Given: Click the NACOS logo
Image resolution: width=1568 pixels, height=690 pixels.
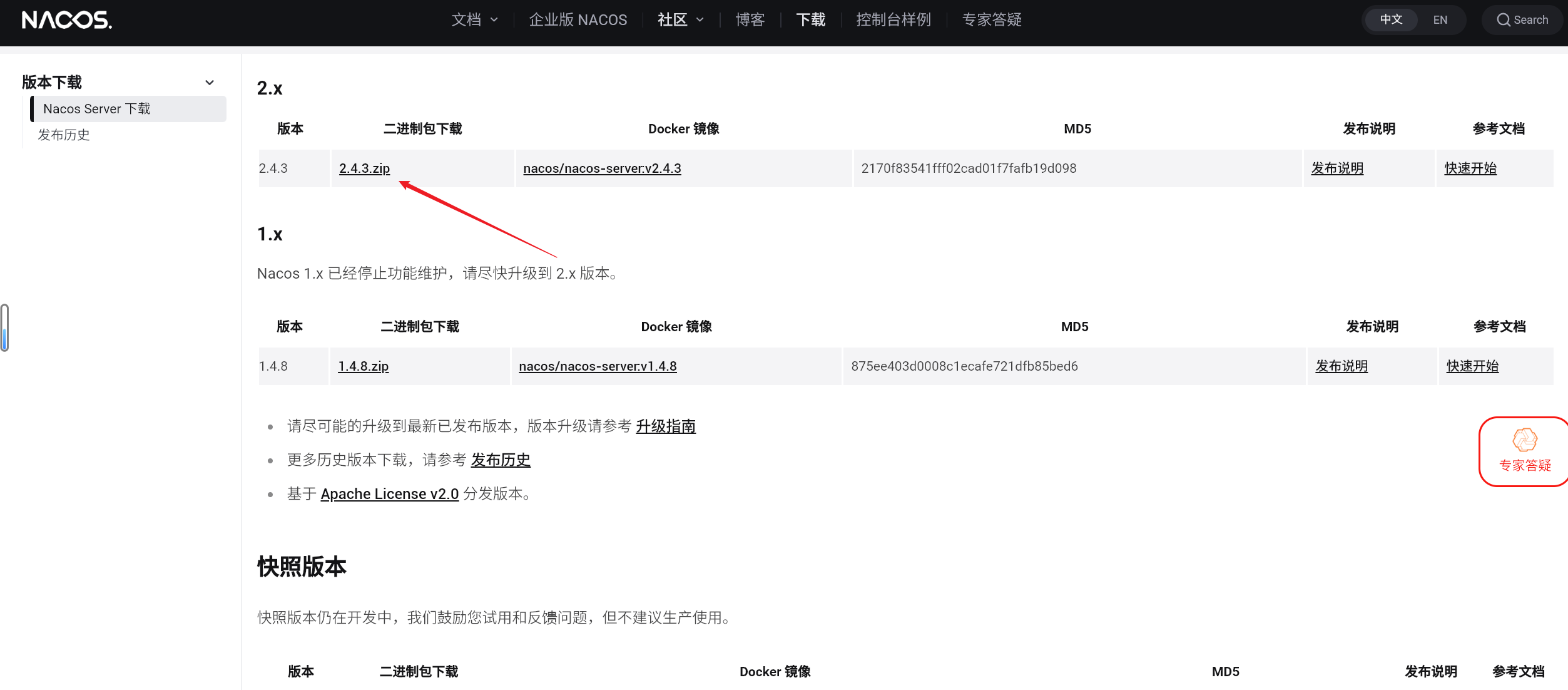Looking at the screenshot, I should 67,20.
